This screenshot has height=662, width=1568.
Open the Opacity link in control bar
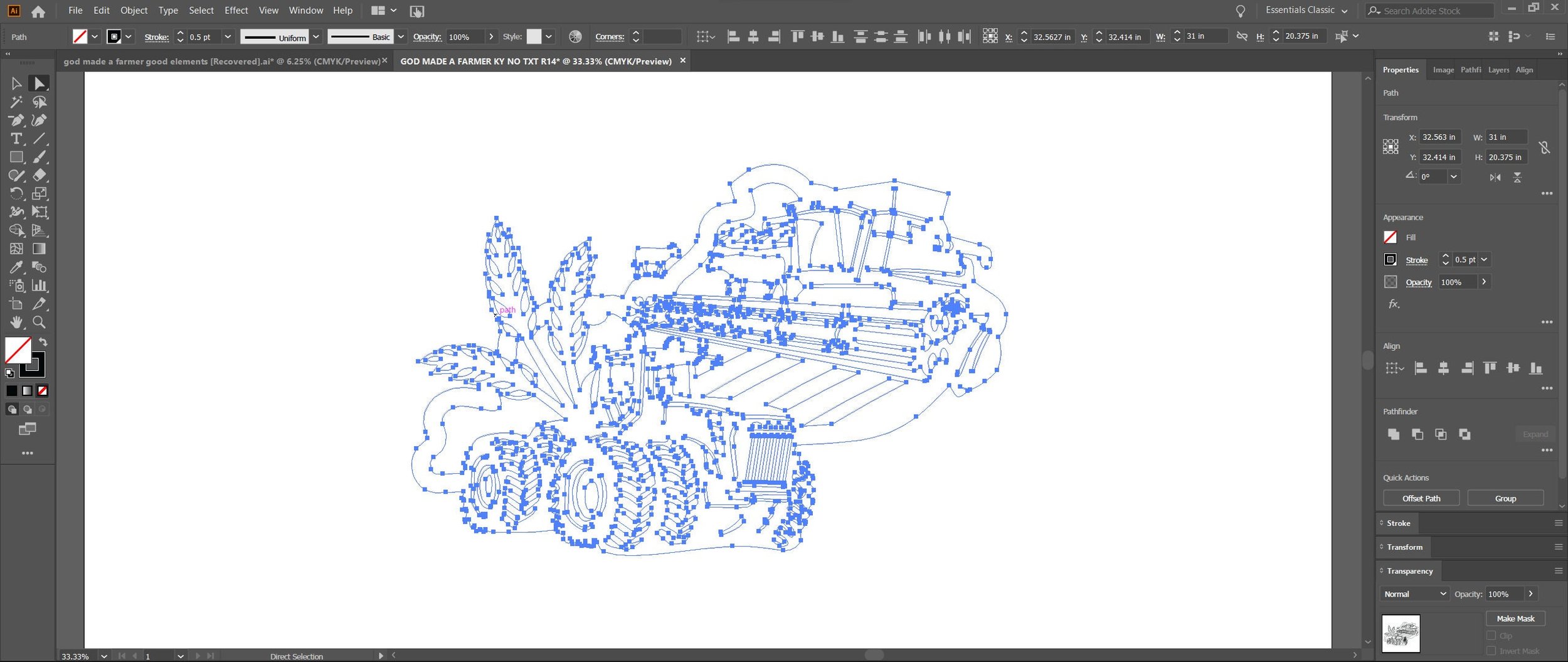pyautogui.click(x=426, y=36)
